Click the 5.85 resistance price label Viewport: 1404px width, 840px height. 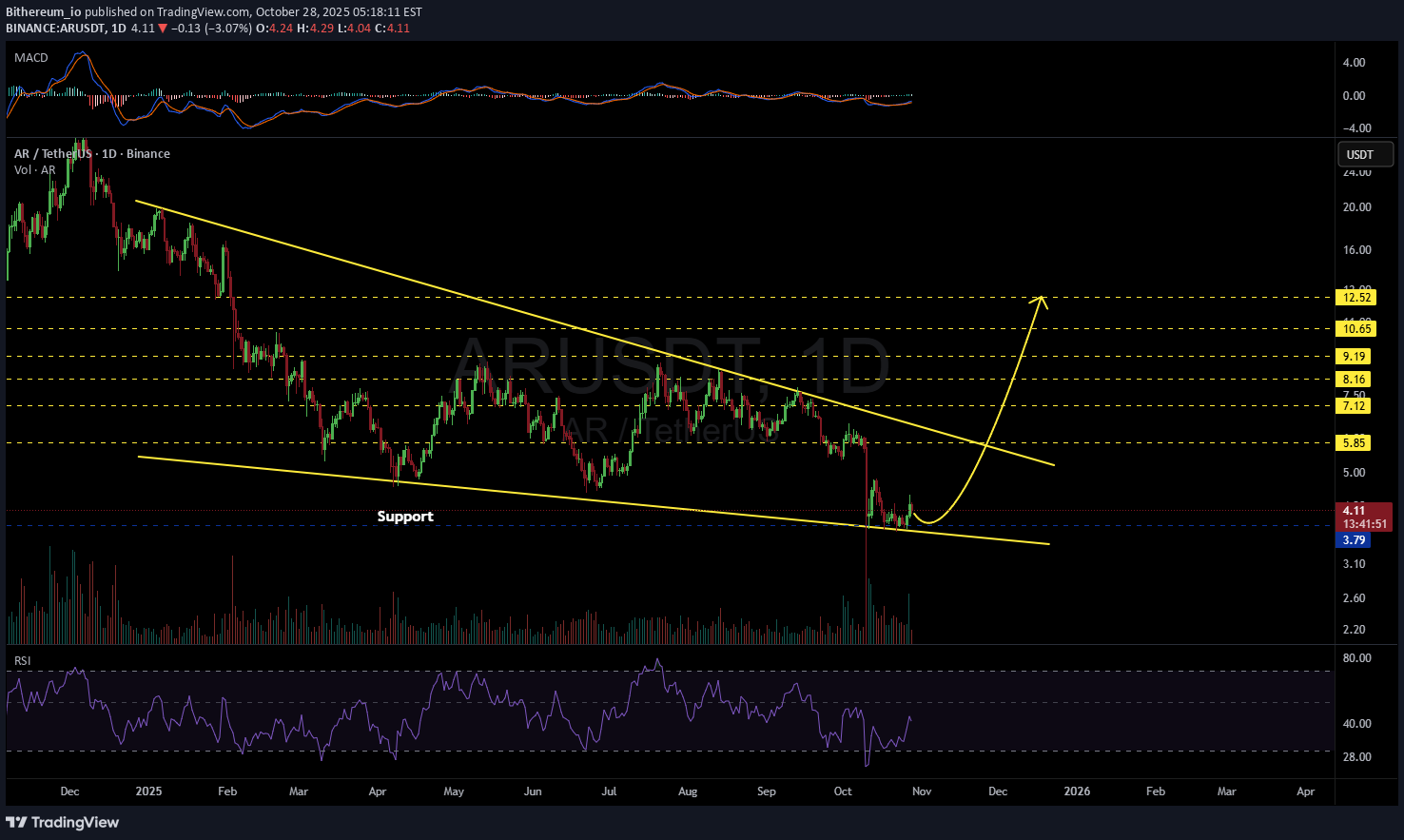[1353, 443]
